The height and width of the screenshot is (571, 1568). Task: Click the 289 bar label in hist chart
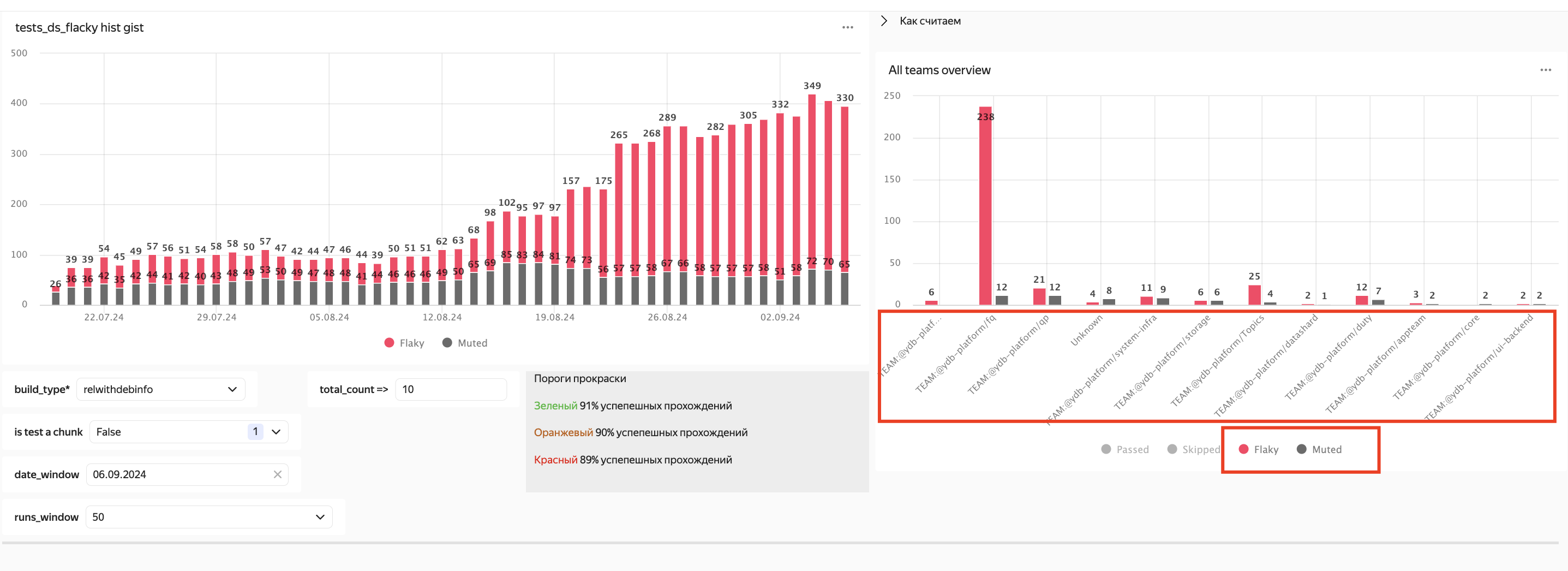point(667,117)
